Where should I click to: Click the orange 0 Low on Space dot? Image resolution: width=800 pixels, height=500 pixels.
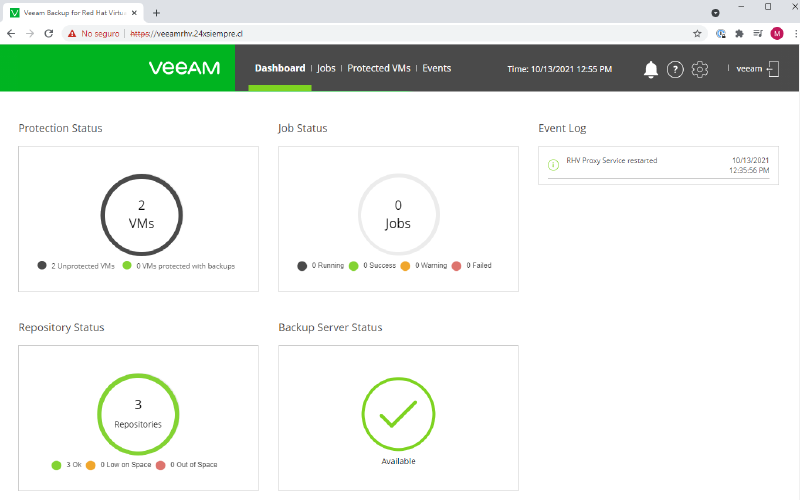point(91,465)
